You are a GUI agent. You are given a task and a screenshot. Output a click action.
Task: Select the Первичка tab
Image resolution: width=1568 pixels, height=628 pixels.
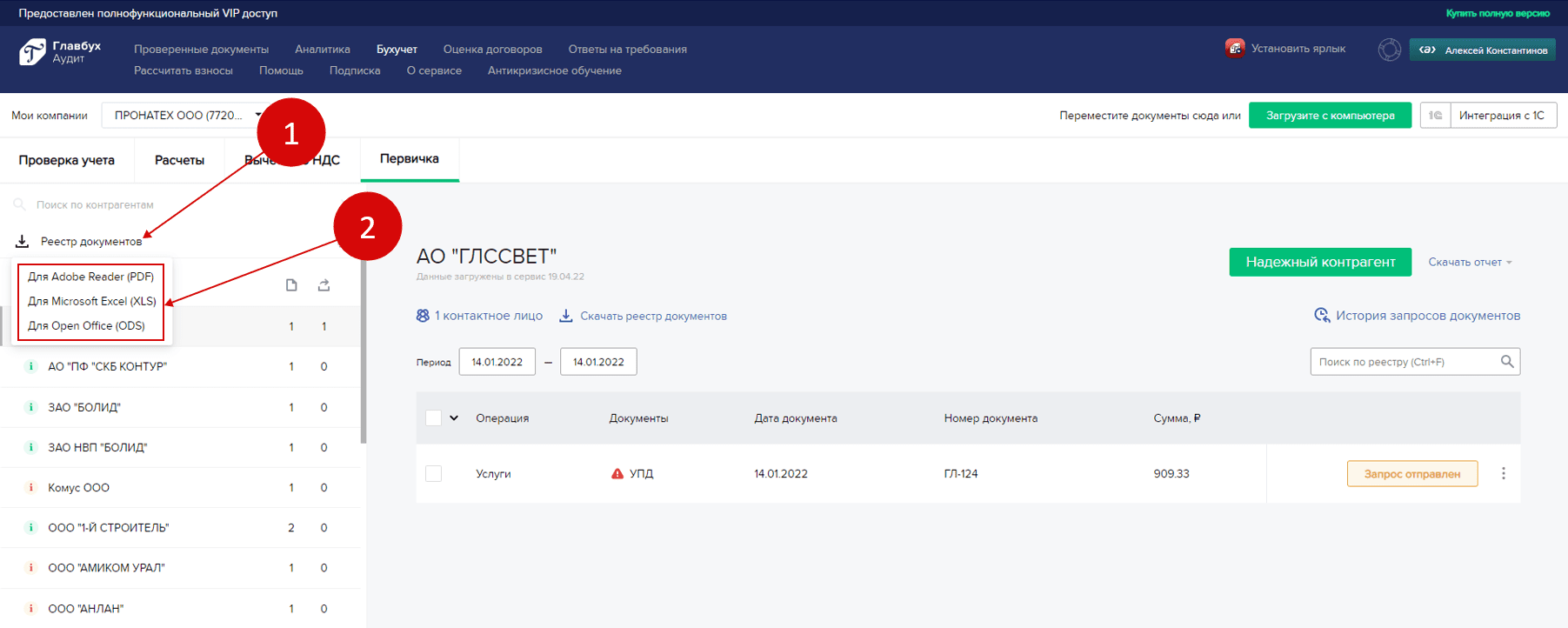tap(410, 159)
